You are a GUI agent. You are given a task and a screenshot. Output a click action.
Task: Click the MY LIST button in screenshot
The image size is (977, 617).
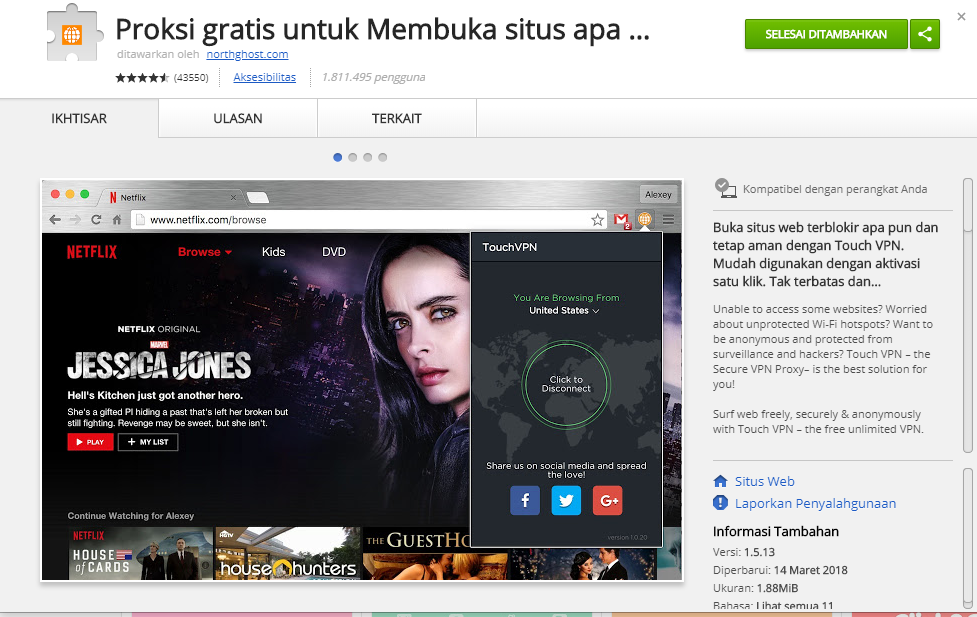click(148, 442)
